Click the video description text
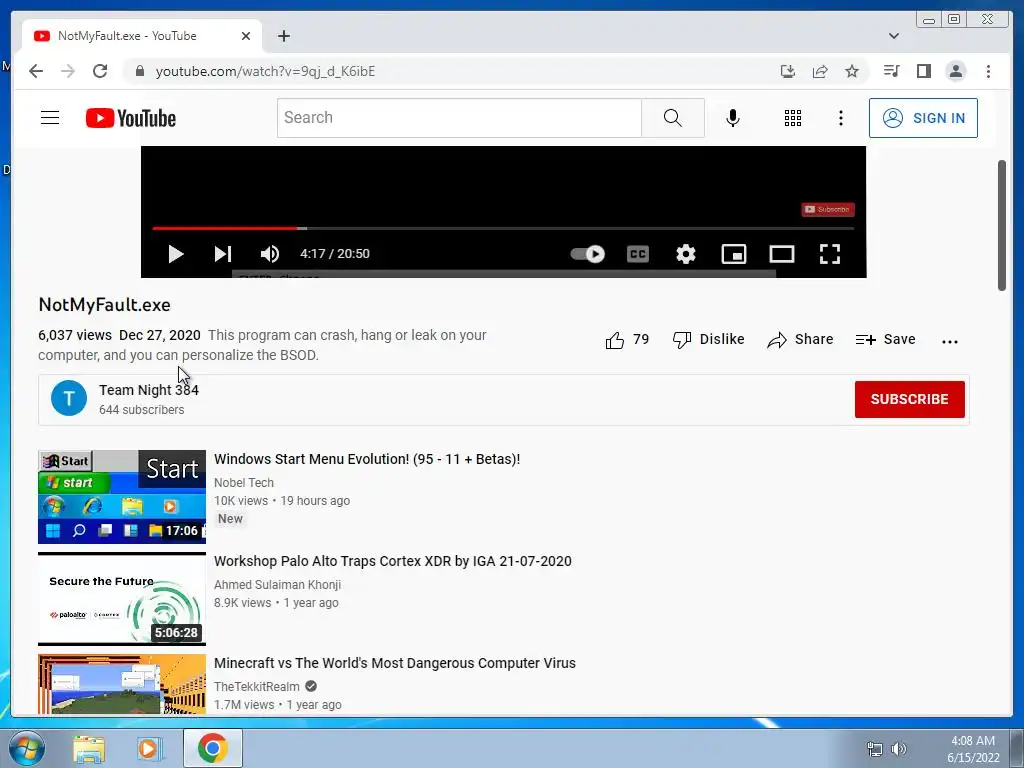This screenshot has height=768, width=1024. click(263, 345)
